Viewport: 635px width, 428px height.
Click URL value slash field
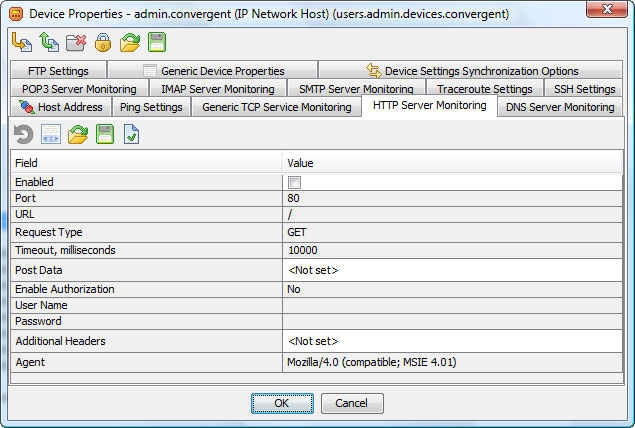(452, 215)
